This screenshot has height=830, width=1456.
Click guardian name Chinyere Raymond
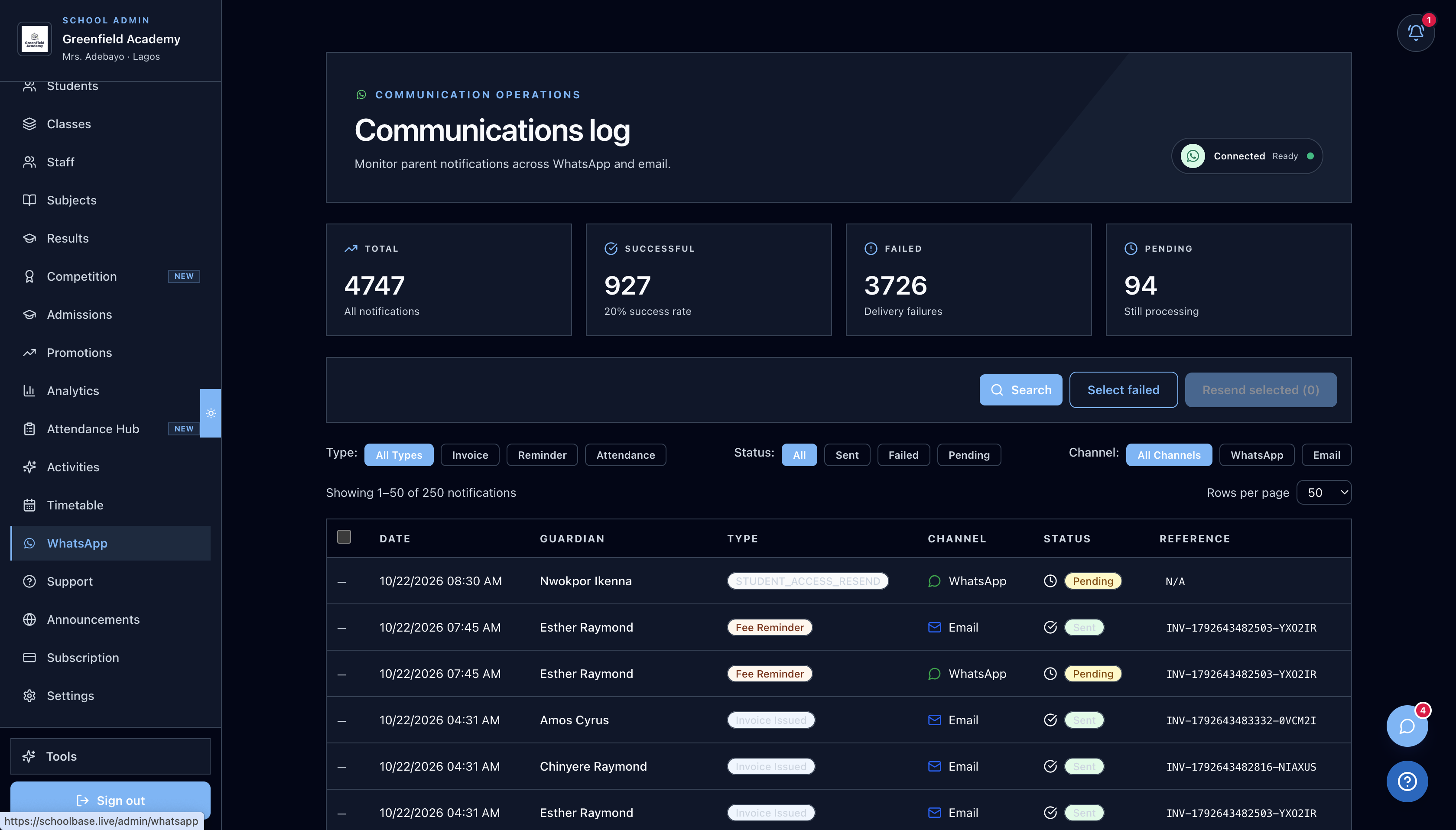click(x=594, y=766)
